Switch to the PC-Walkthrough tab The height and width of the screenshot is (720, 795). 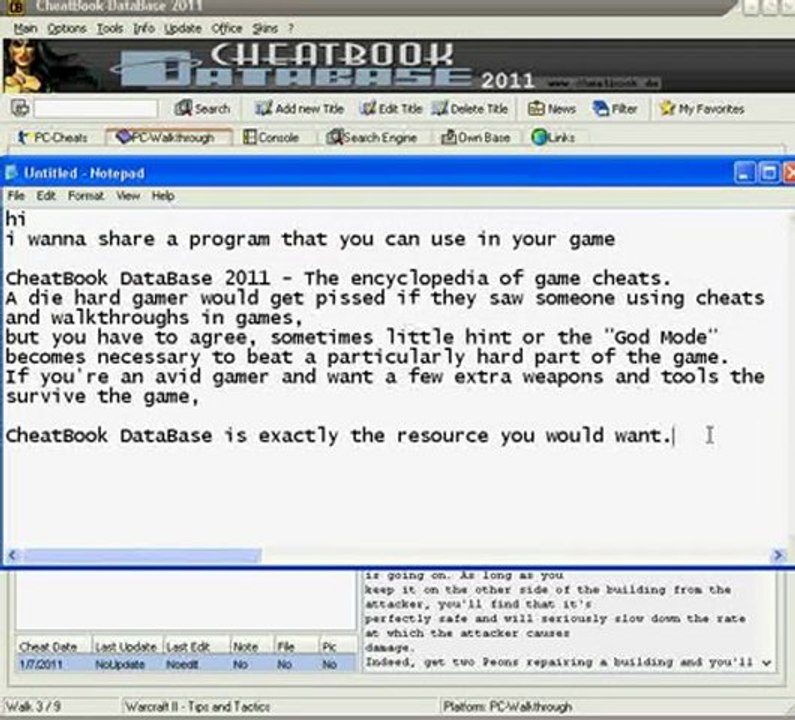point(168,137)
